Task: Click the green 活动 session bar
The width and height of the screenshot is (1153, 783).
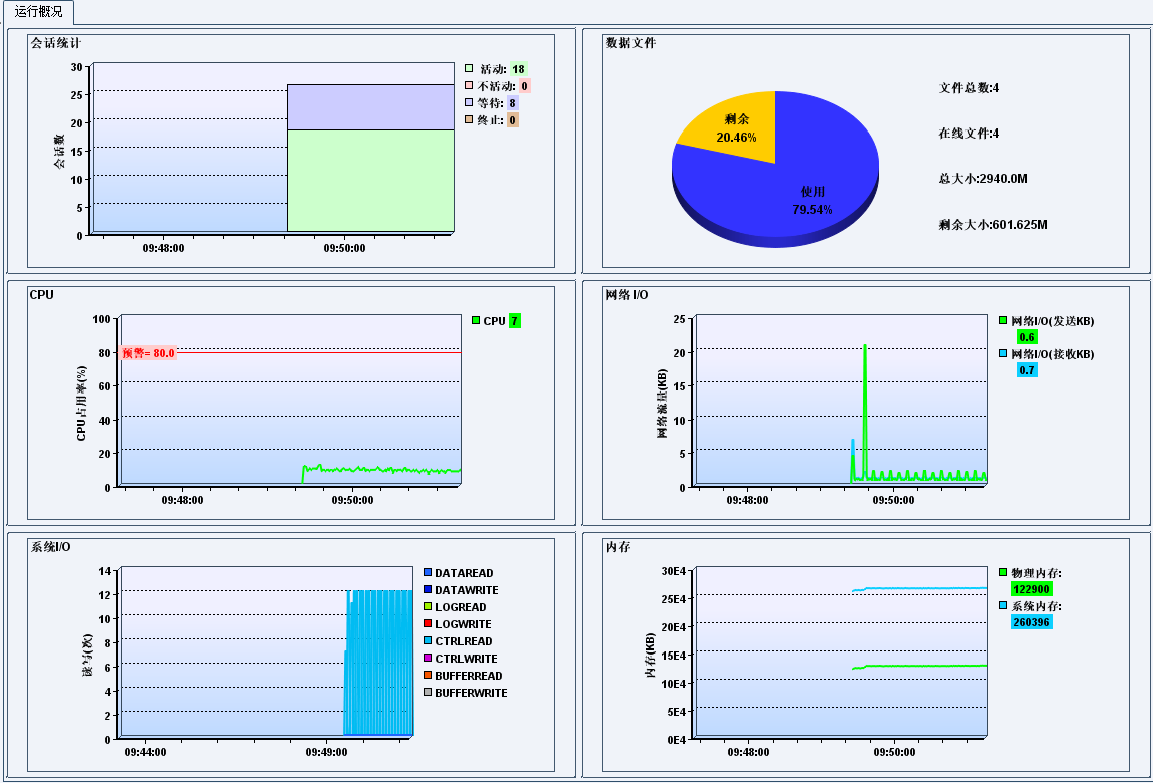Action: pos(370,180)
